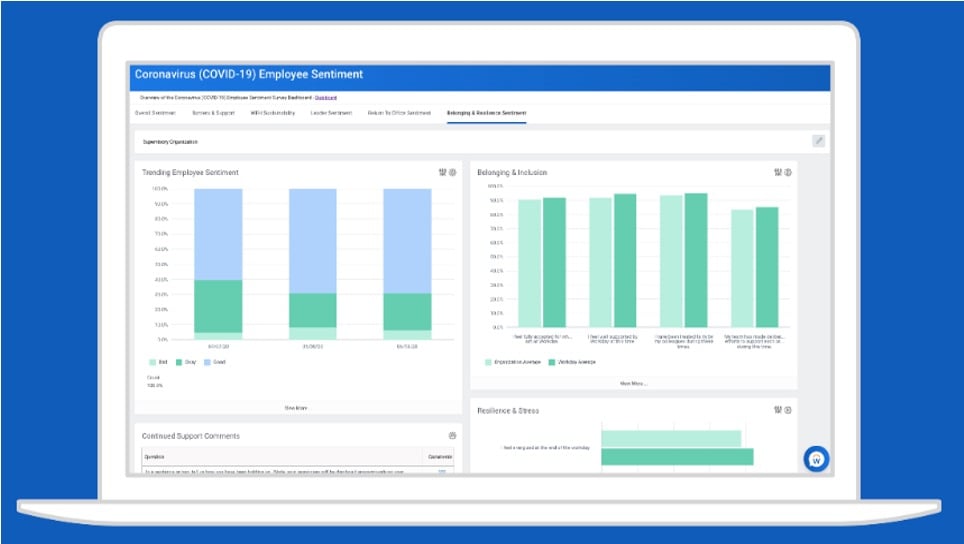The image size is (964, 544).
Task: Click Okay segment of first sentiment bar
Action: (218, 306)
